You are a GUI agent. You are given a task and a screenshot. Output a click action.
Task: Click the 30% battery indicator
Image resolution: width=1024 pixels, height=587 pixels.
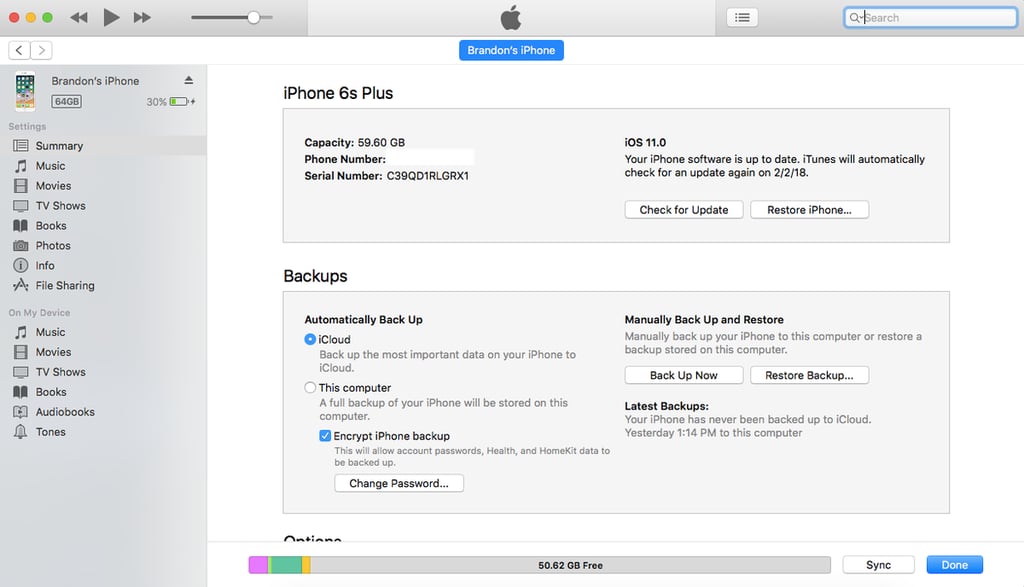(x=170, y=102)
